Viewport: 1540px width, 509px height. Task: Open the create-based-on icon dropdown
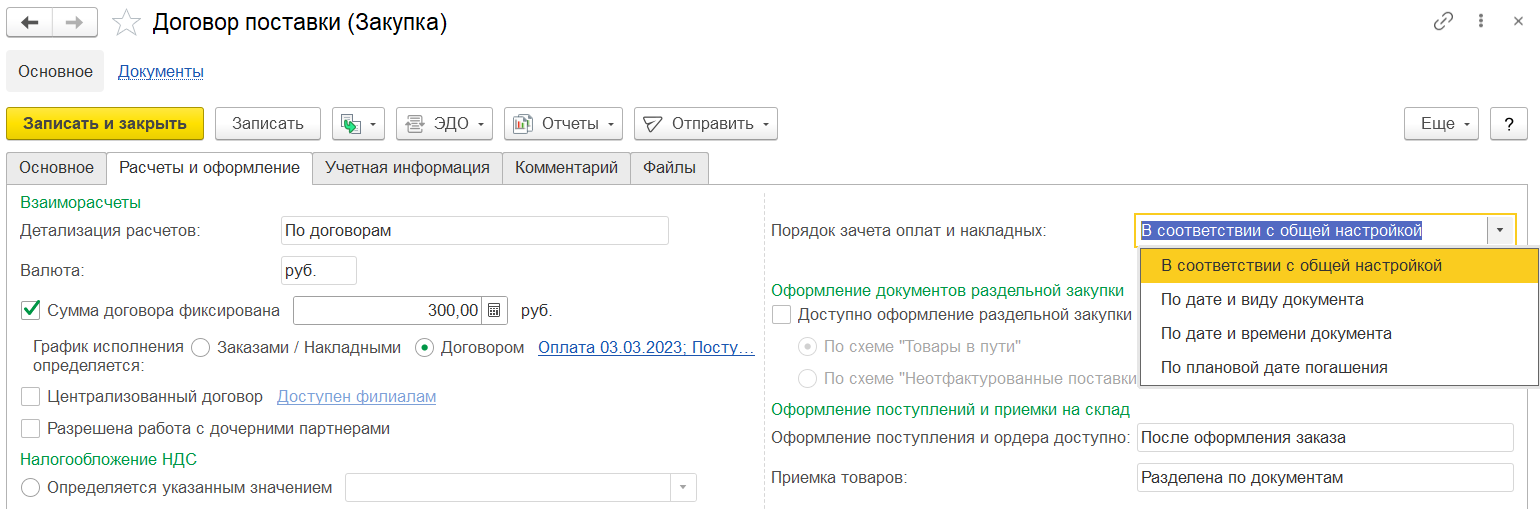(x=359, y=124)
